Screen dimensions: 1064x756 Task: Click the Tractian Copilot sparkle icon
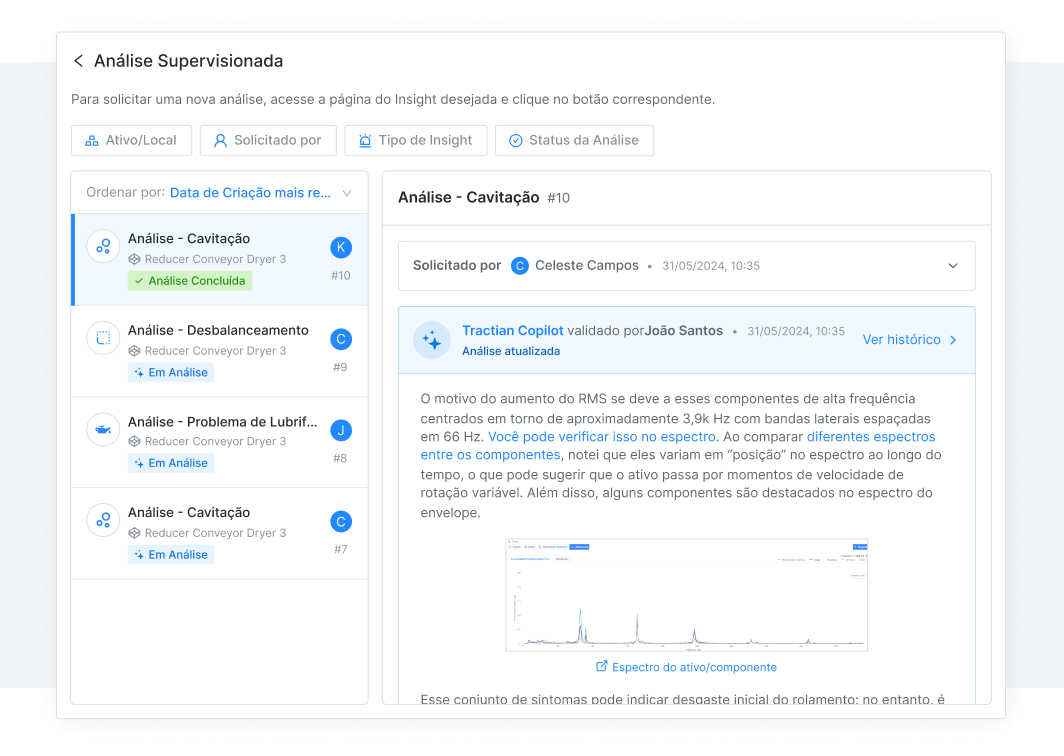pos(432,340)
